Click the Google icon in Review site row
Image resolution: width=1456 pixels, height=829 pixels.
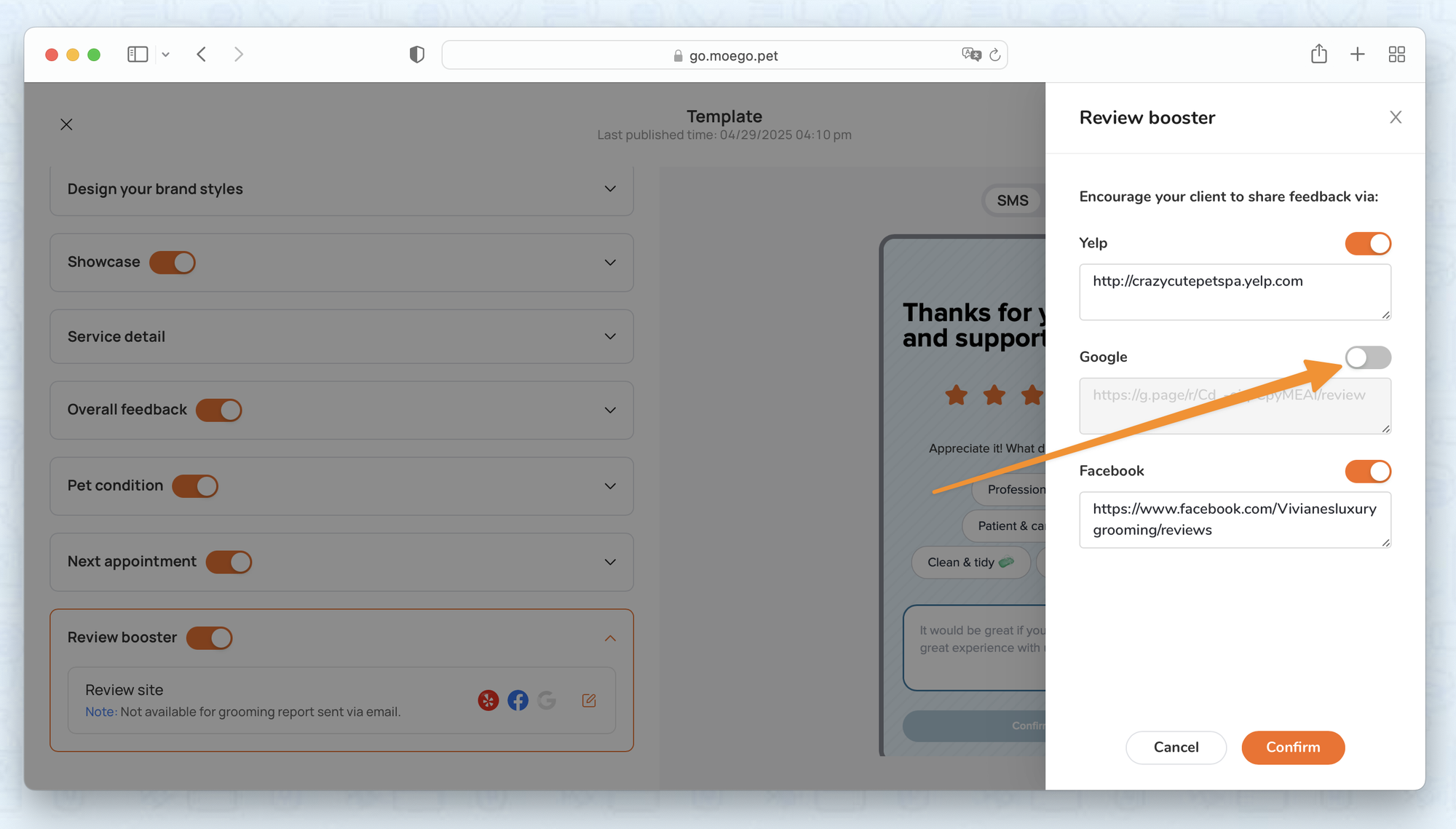tap(547, 700)
